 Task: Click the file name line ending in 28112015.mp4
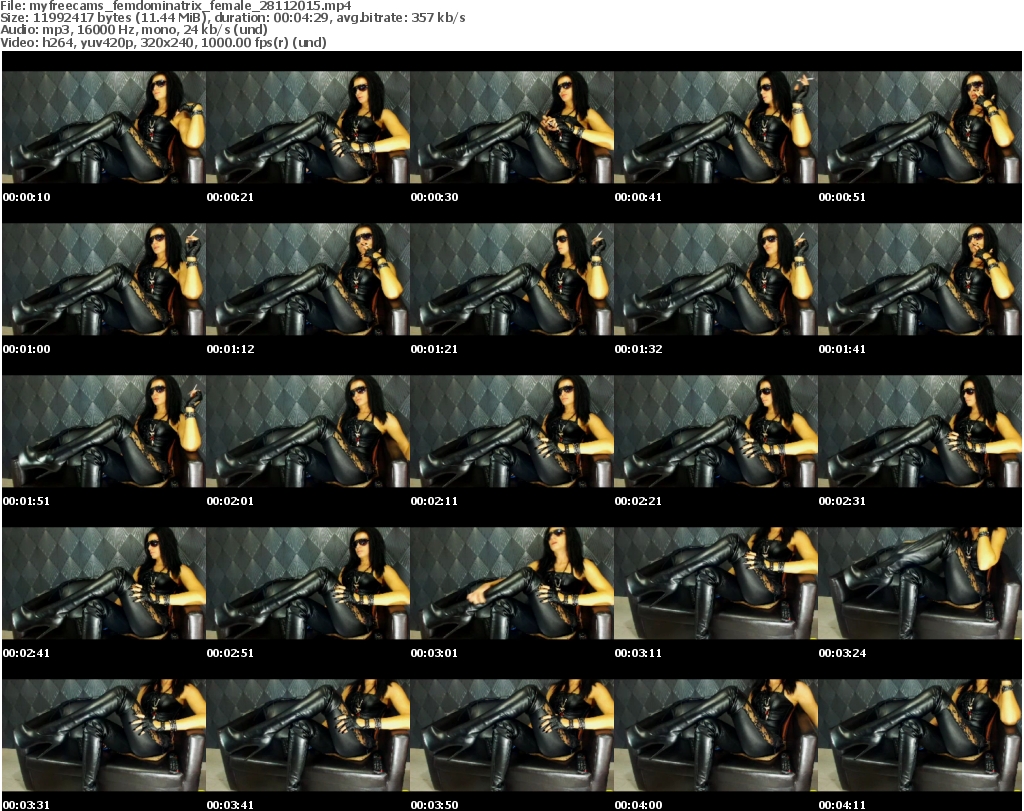point(176,5)
